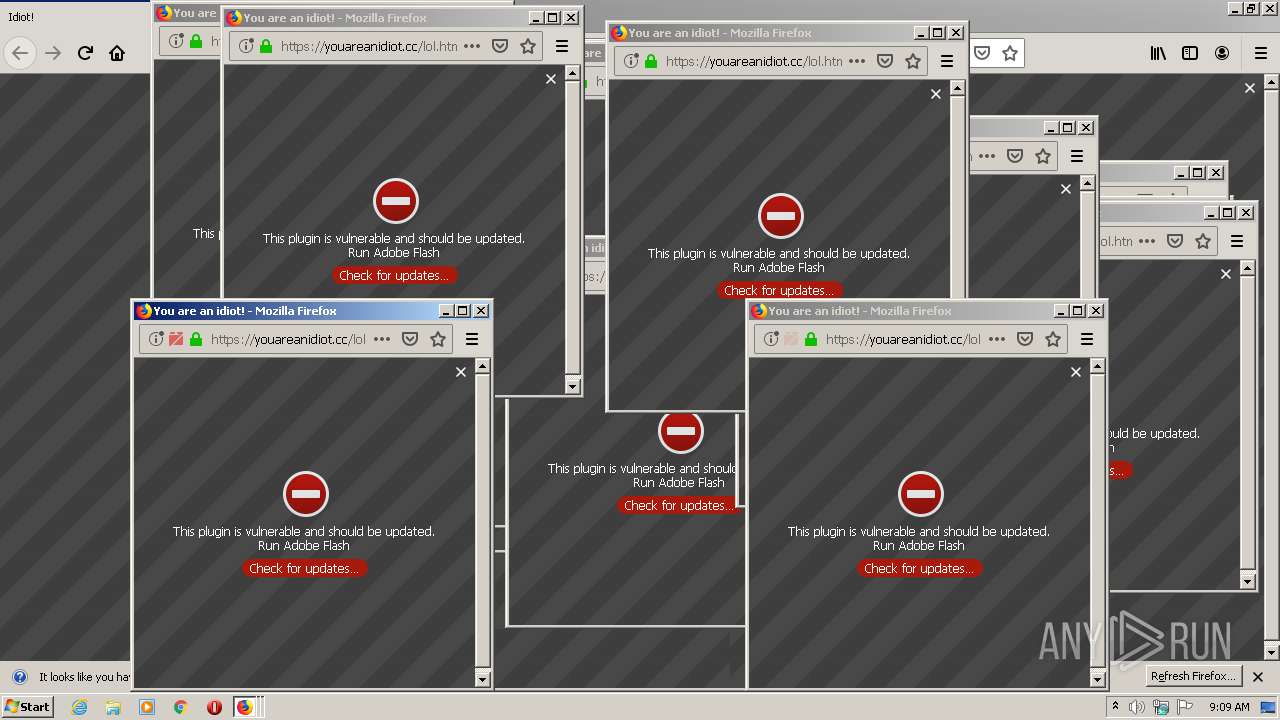The height and width of the screenshot is (720, 1280).
Task: Click Check for updates in the top-center lol.htn popup
Action: coord(779,290)
